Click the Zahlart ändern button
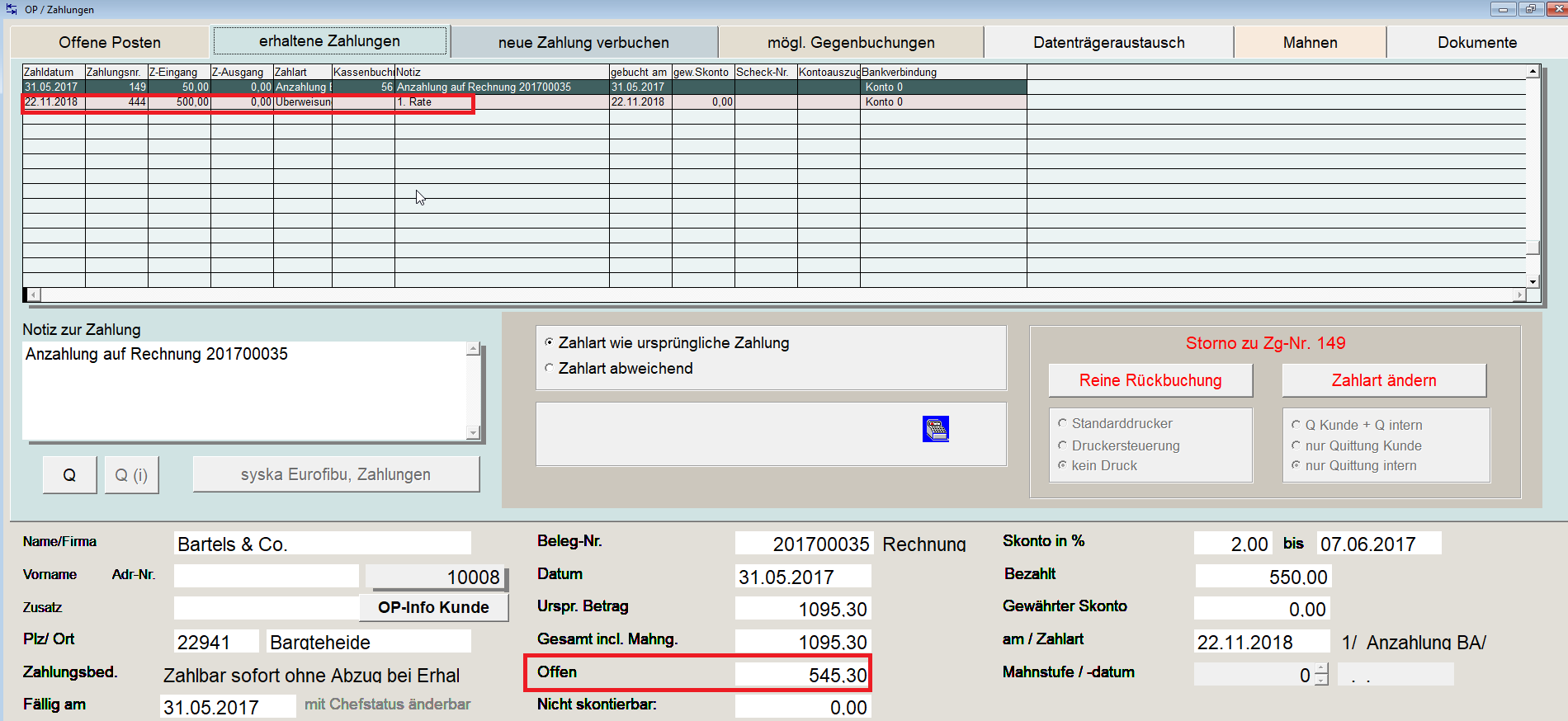Viewport: 1568px width, 721px height. click(x=1384, y=380)
